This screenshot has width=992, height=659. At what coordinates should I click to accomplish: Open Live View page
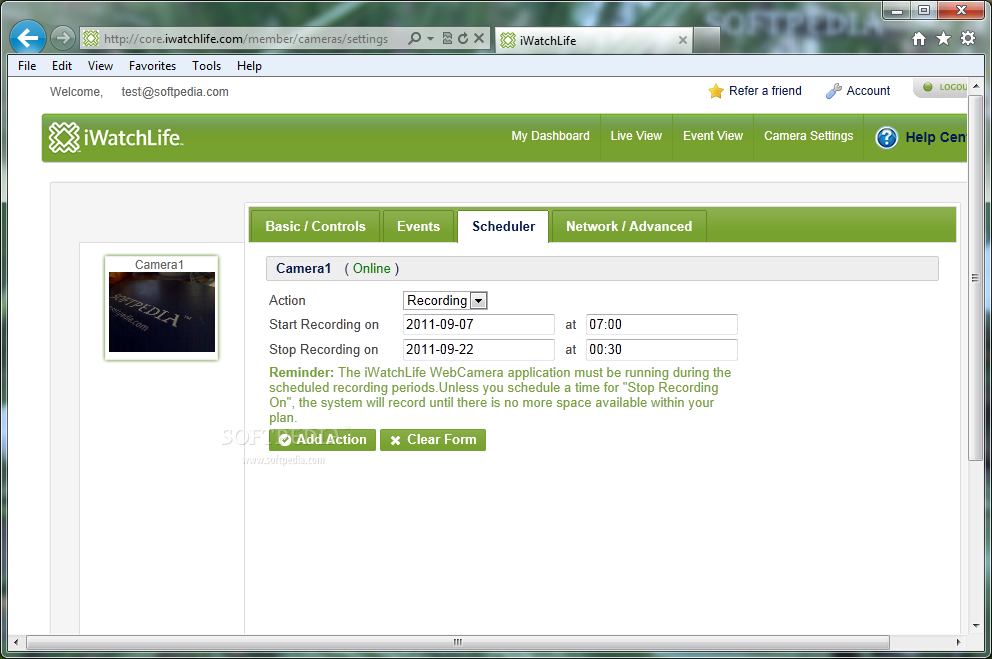pyautogui.click(x=636, y=136)
